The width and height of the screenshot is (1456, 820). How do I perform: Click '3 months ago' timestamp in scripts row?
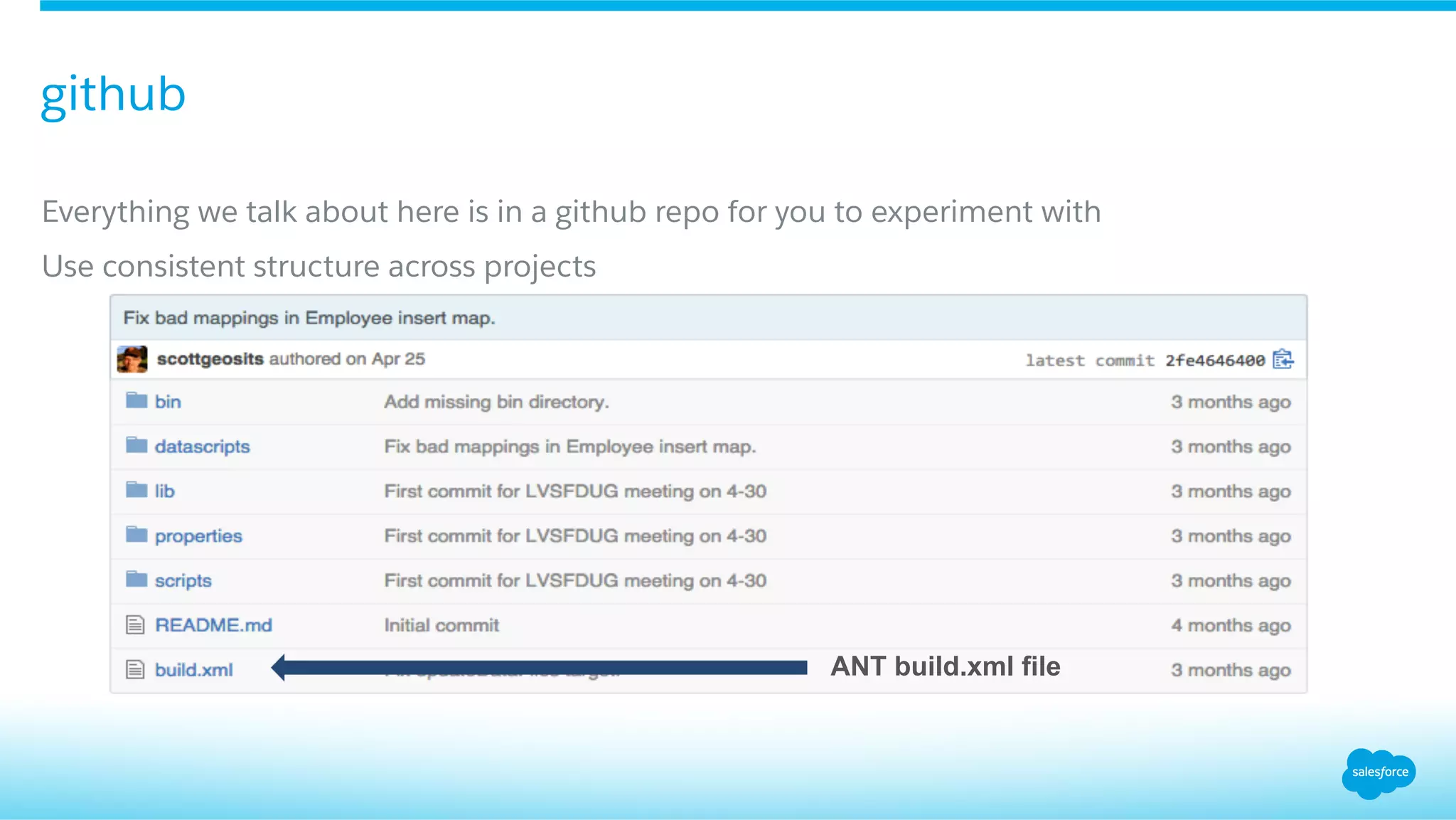point(1231,582)
